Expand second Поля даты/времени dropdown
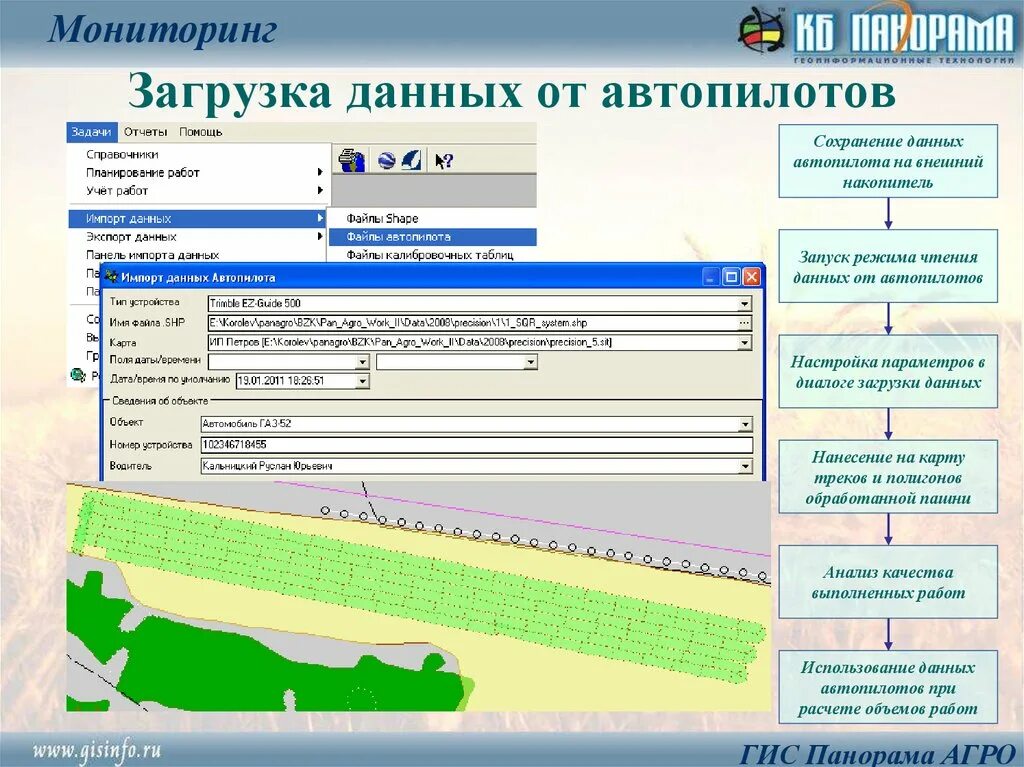The image size is (1024, 767). (530, 362)
